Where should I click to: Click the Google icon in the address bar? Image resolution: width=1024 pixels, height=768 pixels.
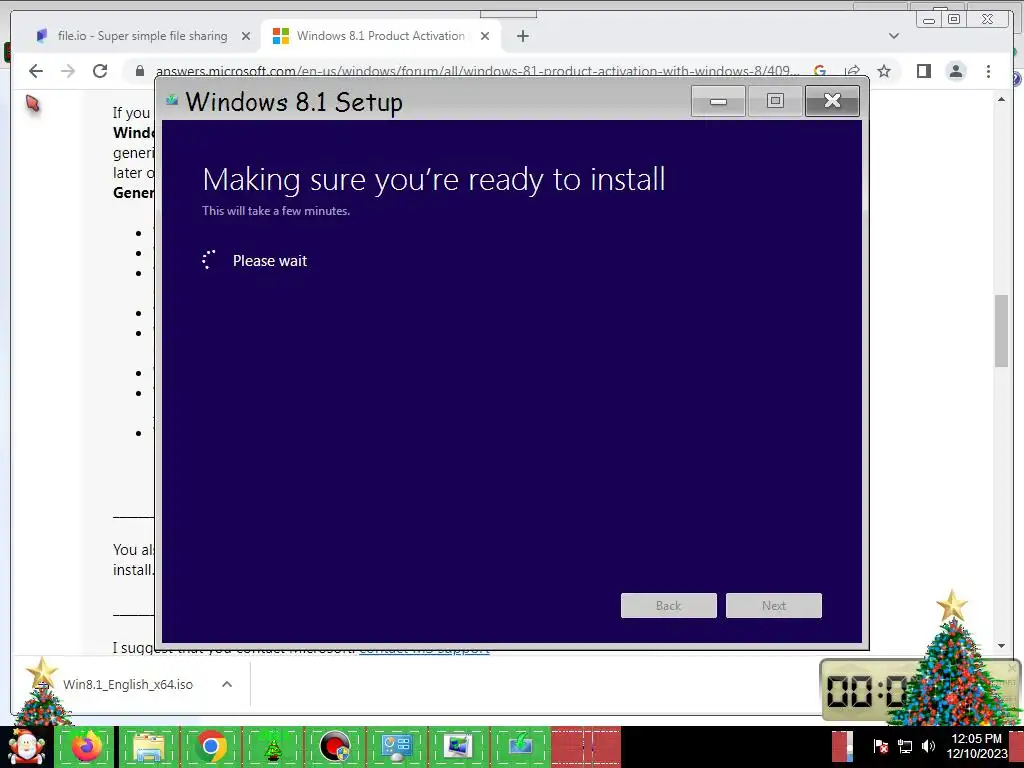[x=820, y=71]
